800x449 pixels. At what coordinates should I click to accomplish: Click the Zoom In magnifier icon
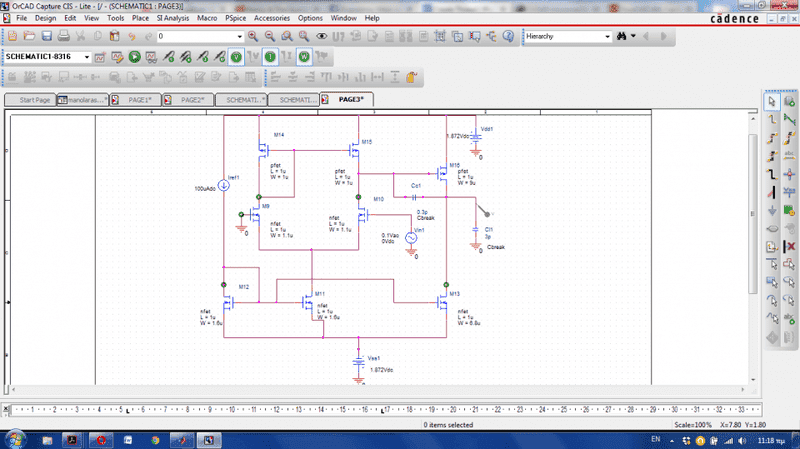coord(253,37)
